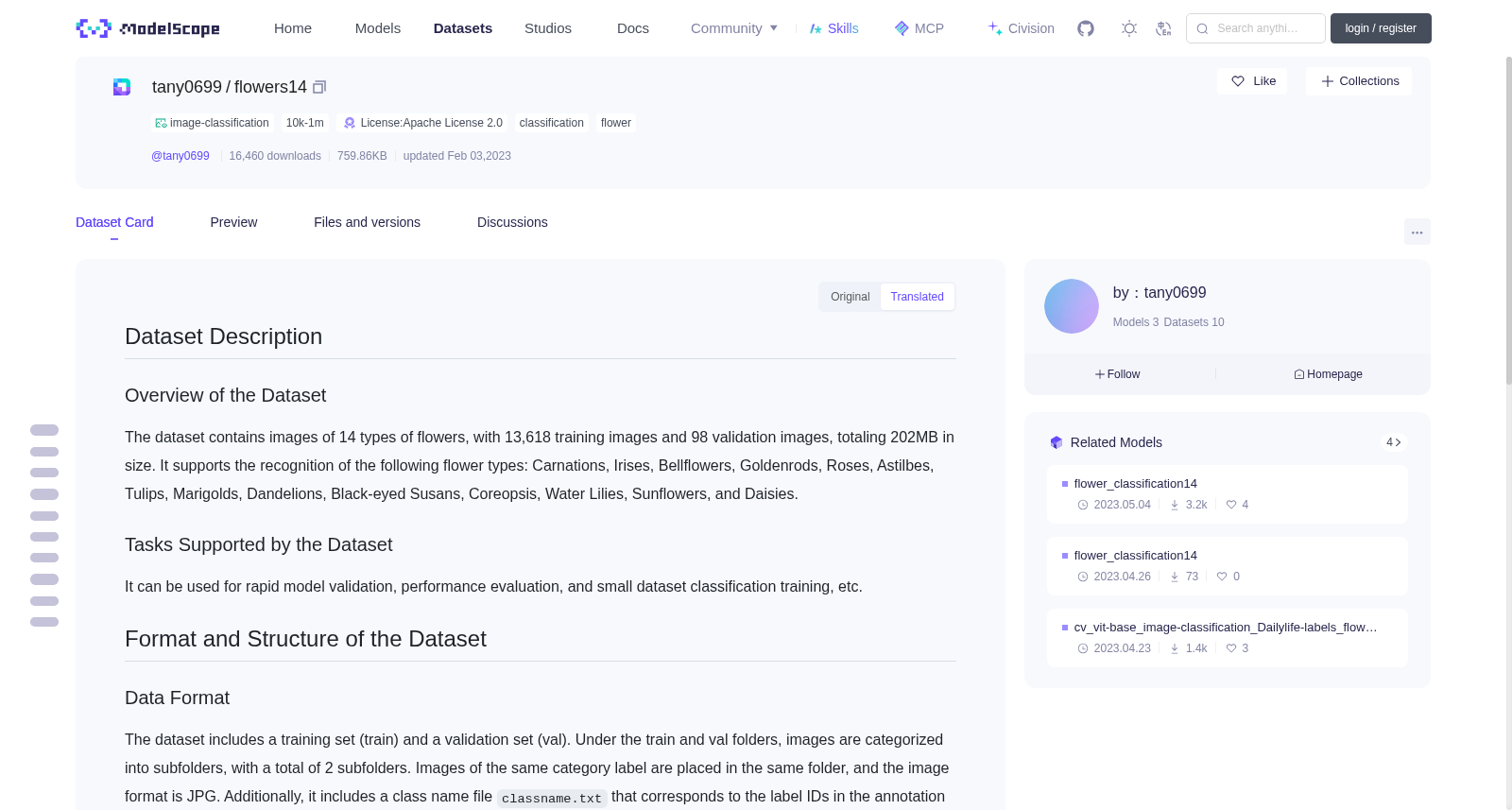Open the Studios menu item
The image size is (1512, 810).
[x=548, y=28]
